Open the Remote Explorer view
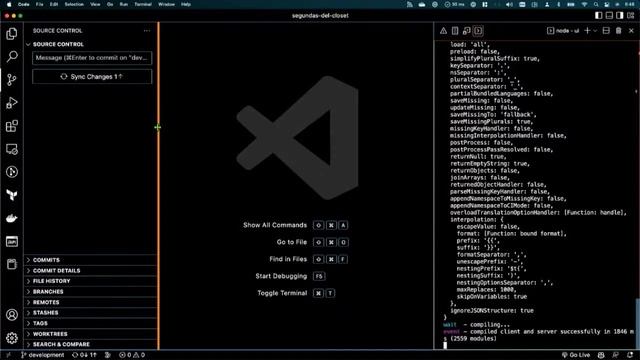This screenshot has width=640, height=360. pos(12,149)
